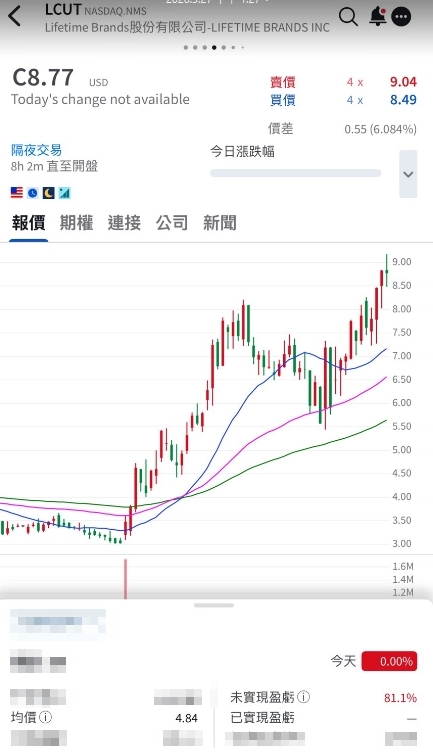This screenshot has height=753, width=433.
Task: Switch to the 公司 tab
Action: pyautogui.click(x=172, y=223)
